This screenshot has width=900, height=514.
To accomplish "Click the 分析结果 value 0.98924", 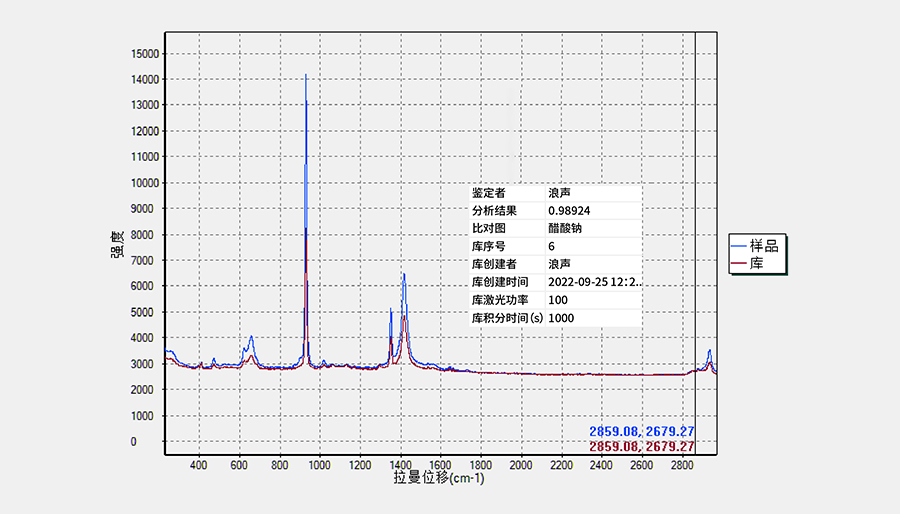I will (x=569, y=211).
